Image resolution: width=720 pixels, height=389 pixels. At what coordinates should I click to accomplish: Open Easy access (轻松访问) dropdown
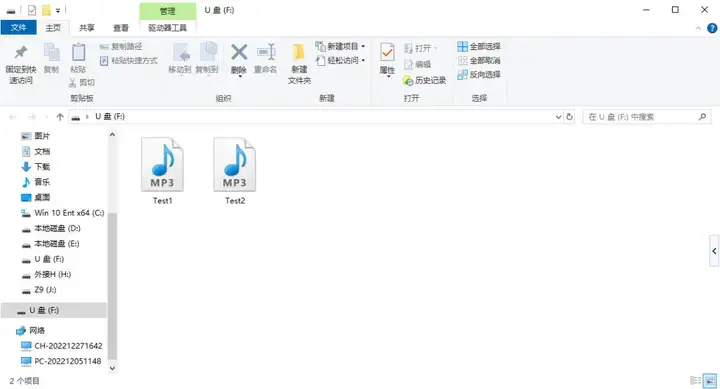click(340, 61)
